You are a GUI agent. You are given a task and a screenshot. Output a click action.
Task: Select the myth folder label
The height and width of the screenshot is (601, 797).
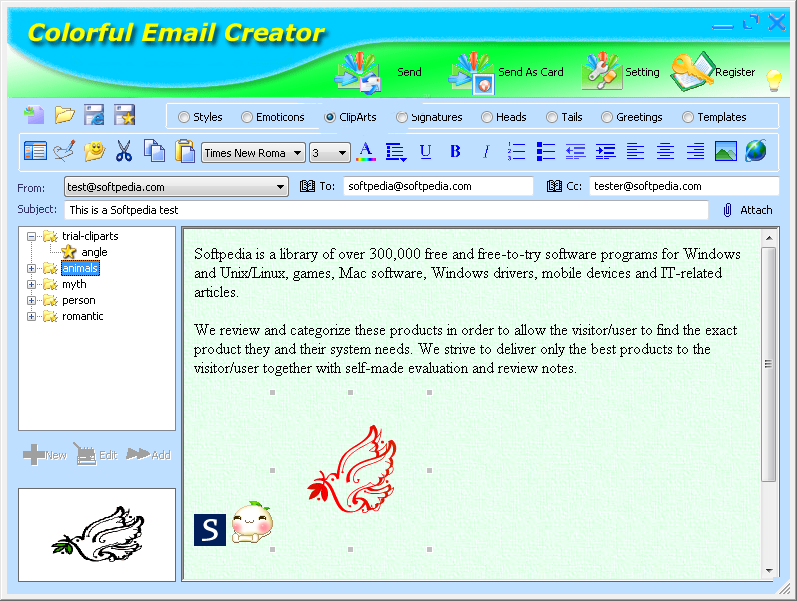74,284
